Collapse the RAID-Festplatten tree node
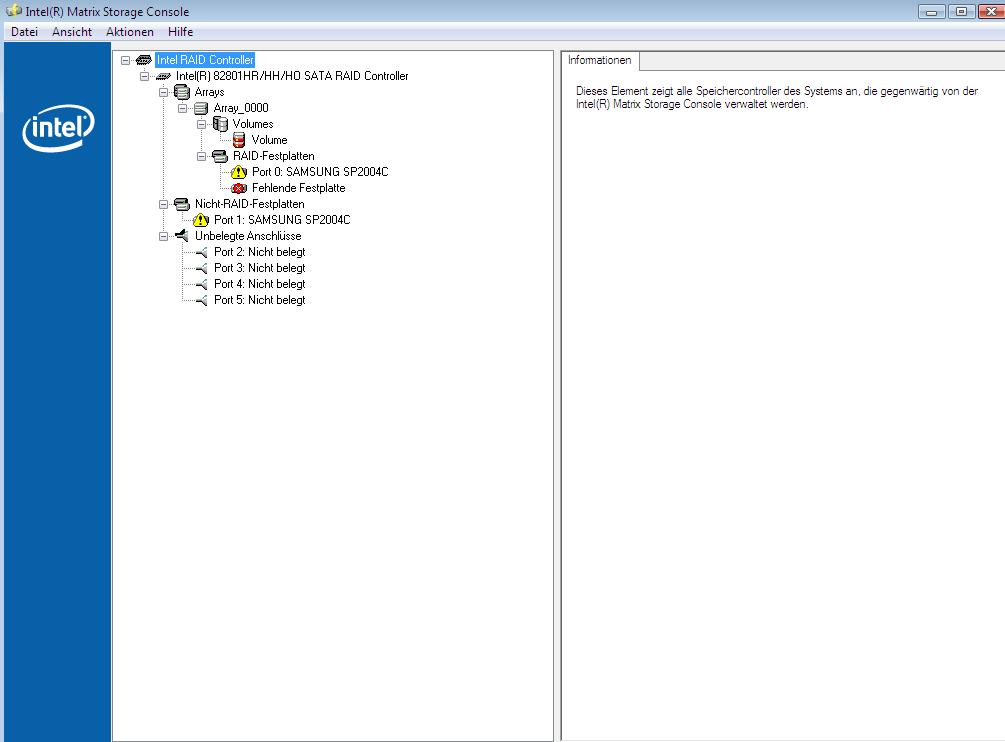 (202, 156)
